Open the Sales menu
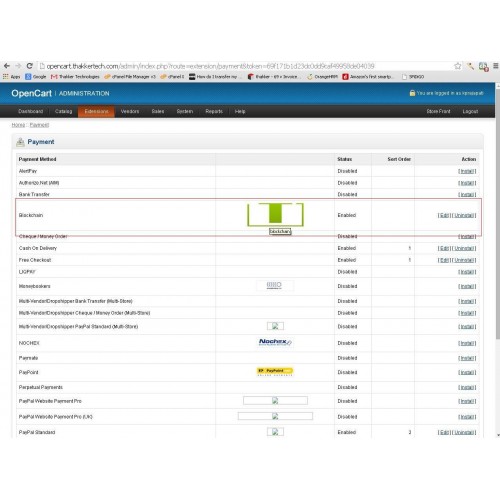The image size is (500, 500). point(158,111)
